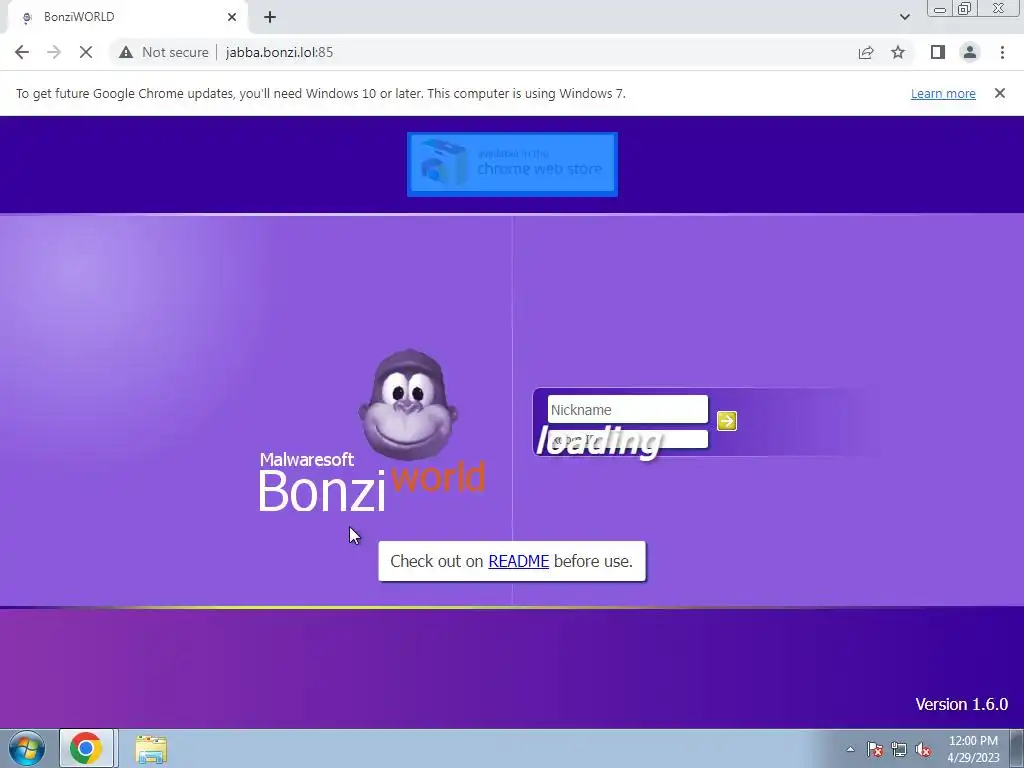Open Learn more link
This screenshot has height=768, width=1024.
943,93
